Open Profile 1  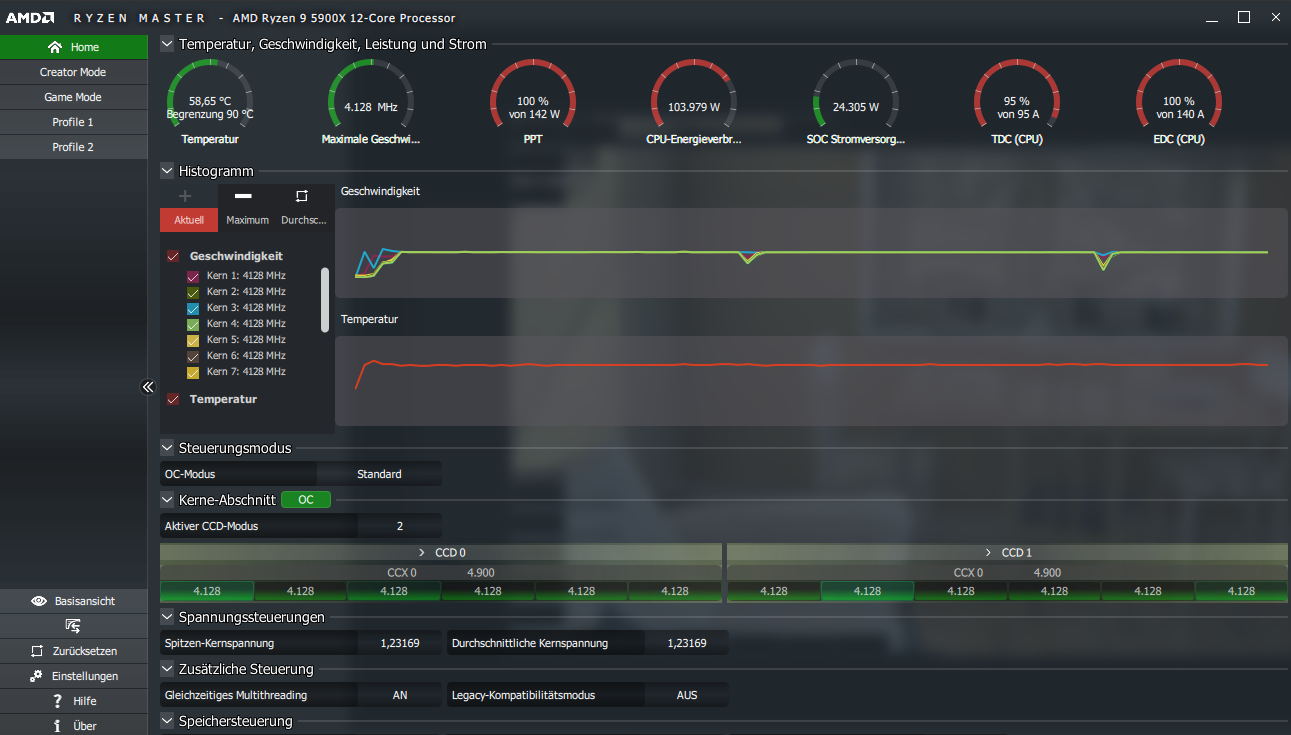coord(73,122)
